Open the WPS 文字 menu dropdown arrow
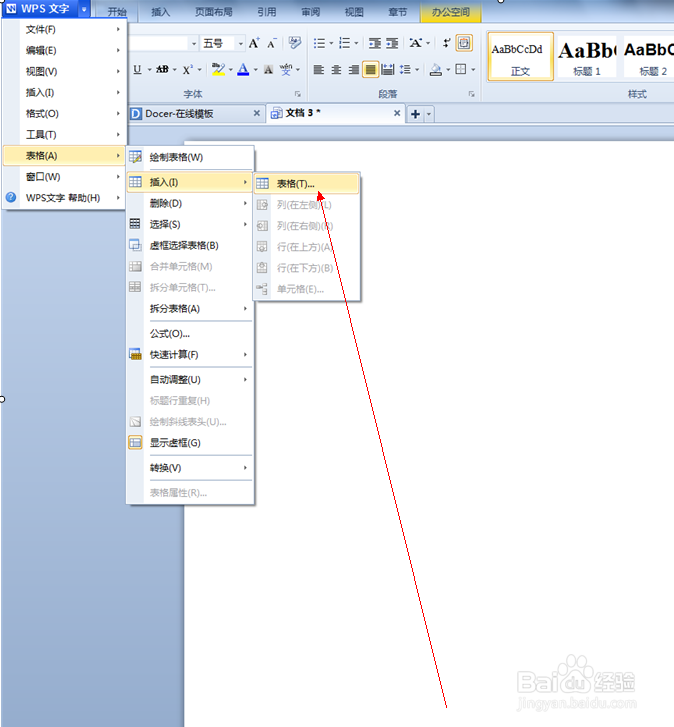This screenshot has width=674, height=727. pyautogui.click(x=84, y=9)
